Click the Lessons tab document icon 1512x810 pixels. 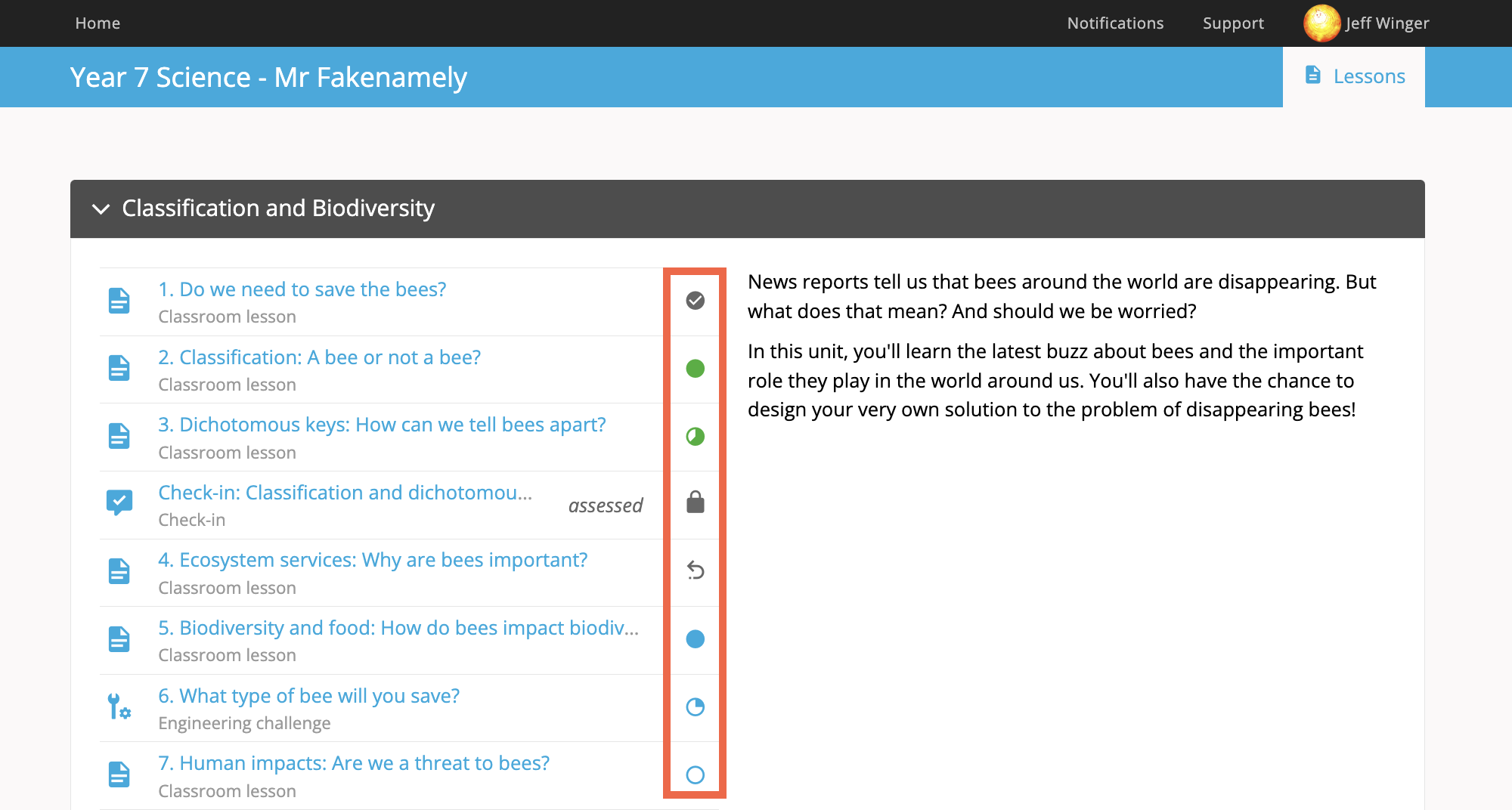1313,75
